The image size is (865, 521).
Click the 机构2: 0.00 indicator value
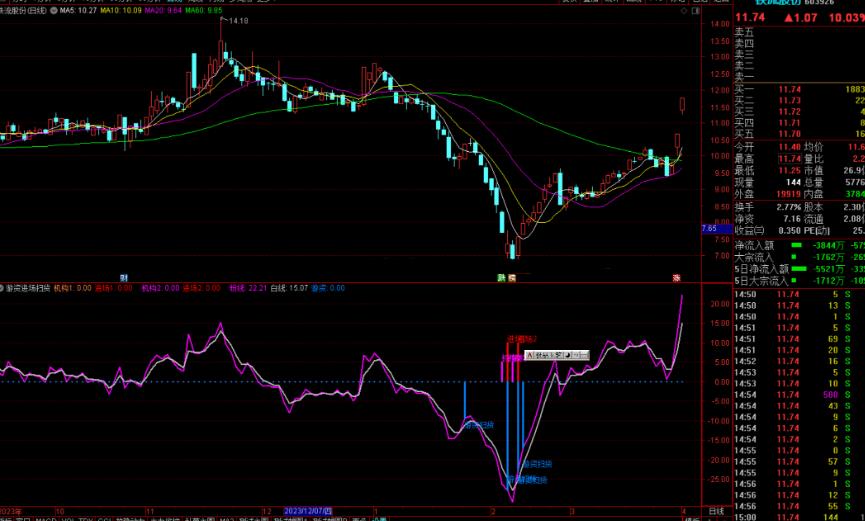[161, 288]
